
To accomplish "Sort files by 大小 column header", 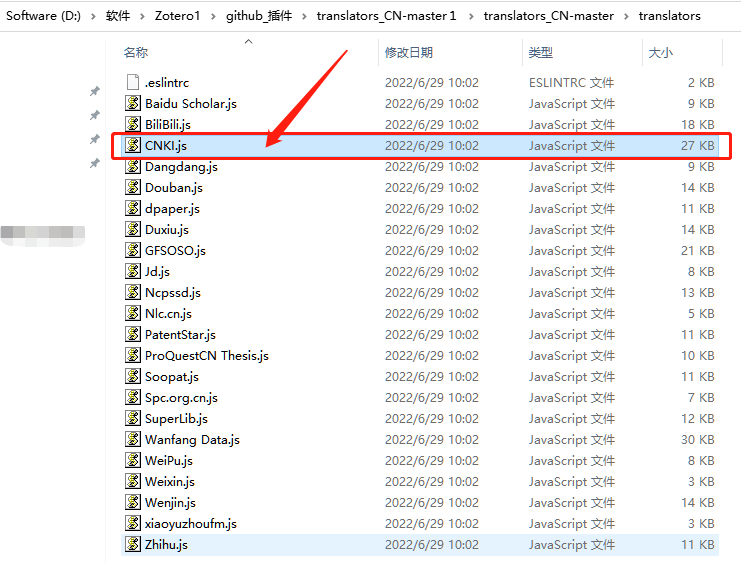I will pos(660,52).
